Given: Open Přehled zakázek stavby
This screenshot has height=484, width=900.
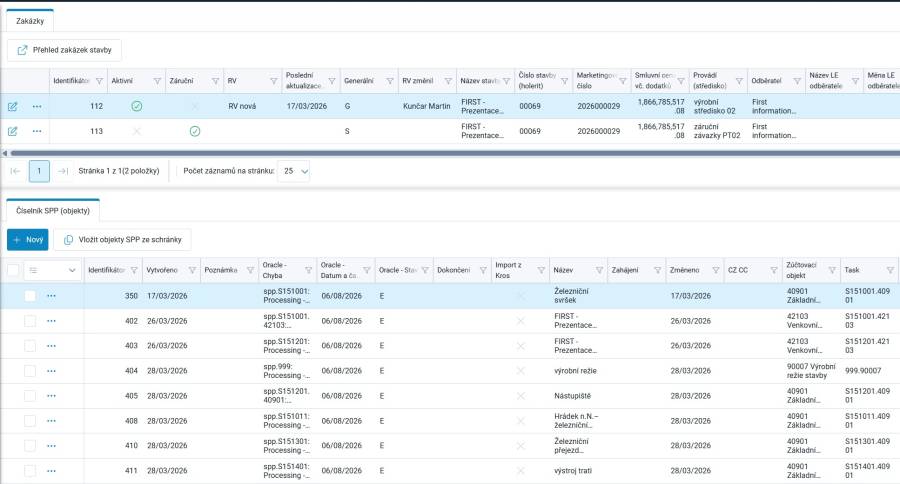Looking at the screenshot, I should click(64, 50).
